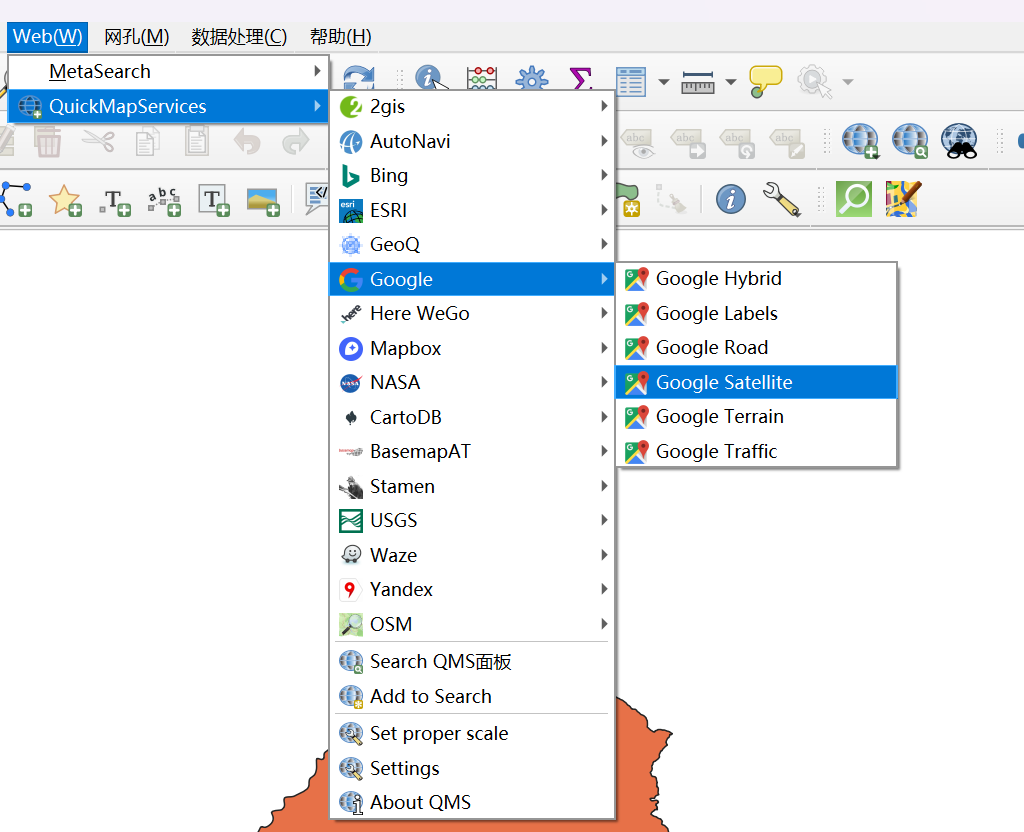Expand the Mapbox provider submenu
Image resolution: width=1024 pixels, height=832 pixels.
(x=472, y=348)
